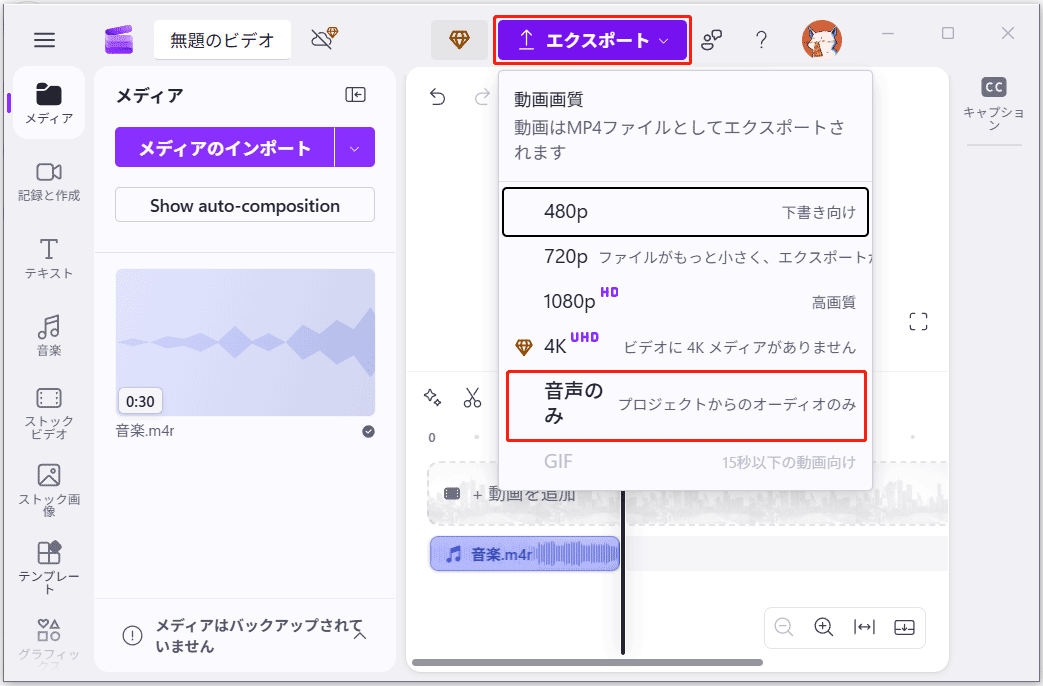Zoom out of the timeline with the magnifier

784,627
